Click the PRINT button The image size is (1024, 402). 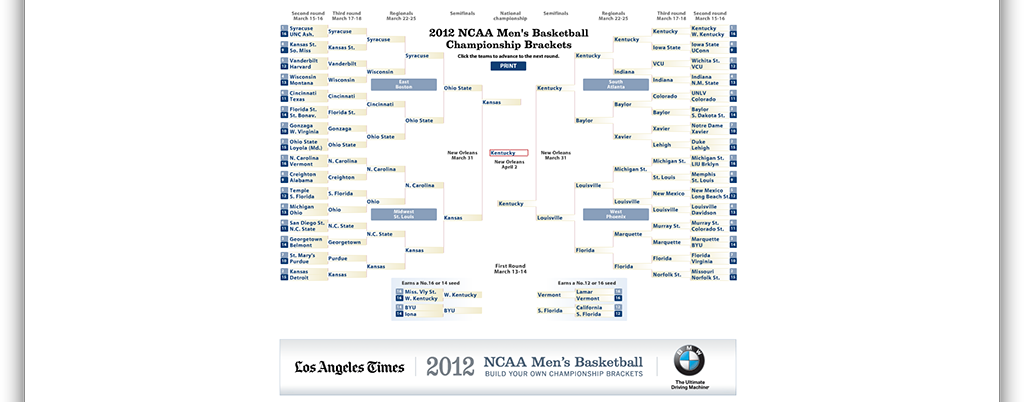click(x=508, y=66)
